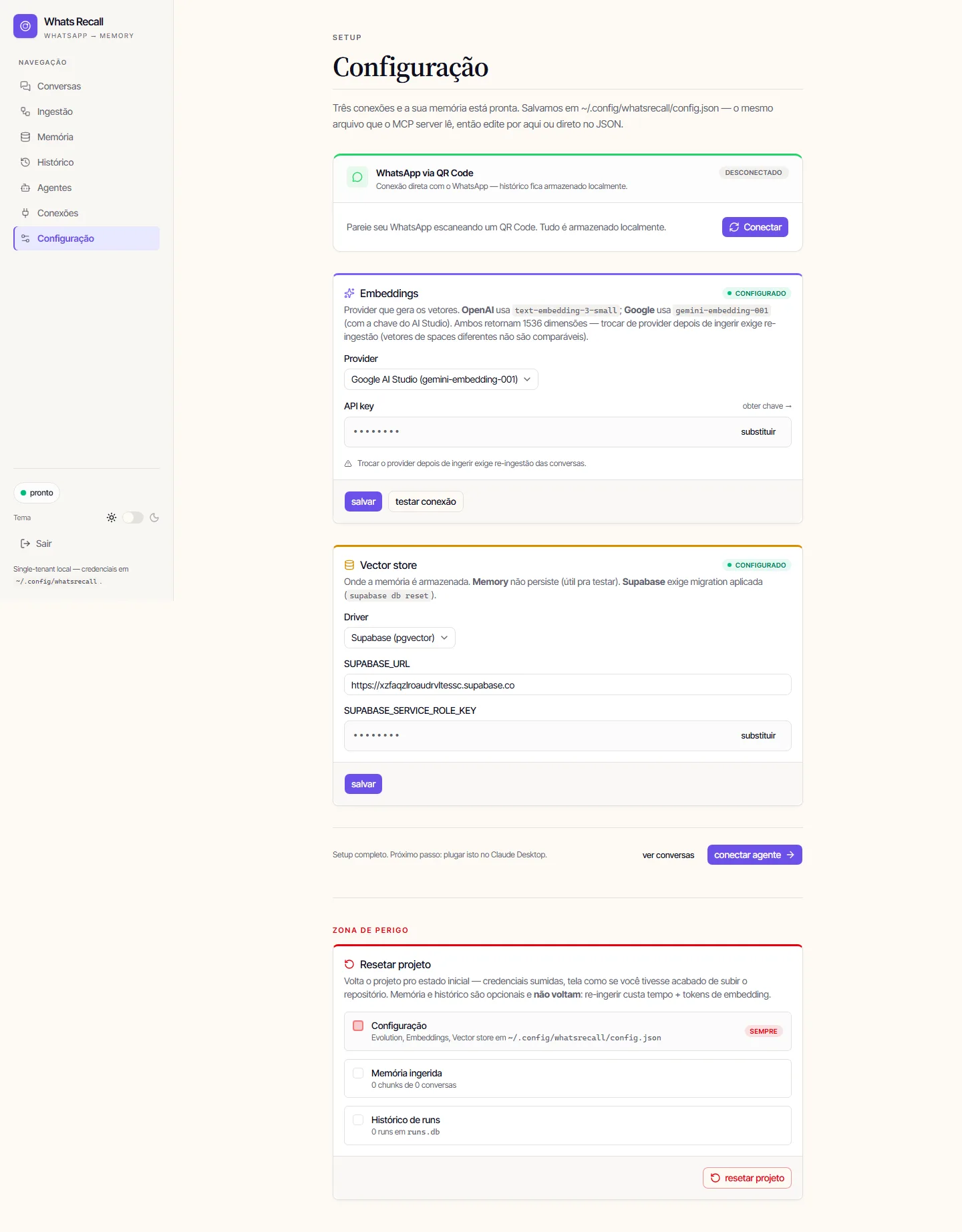
Task: Click the Configuração sliders icon
Action: click(25, 238)
